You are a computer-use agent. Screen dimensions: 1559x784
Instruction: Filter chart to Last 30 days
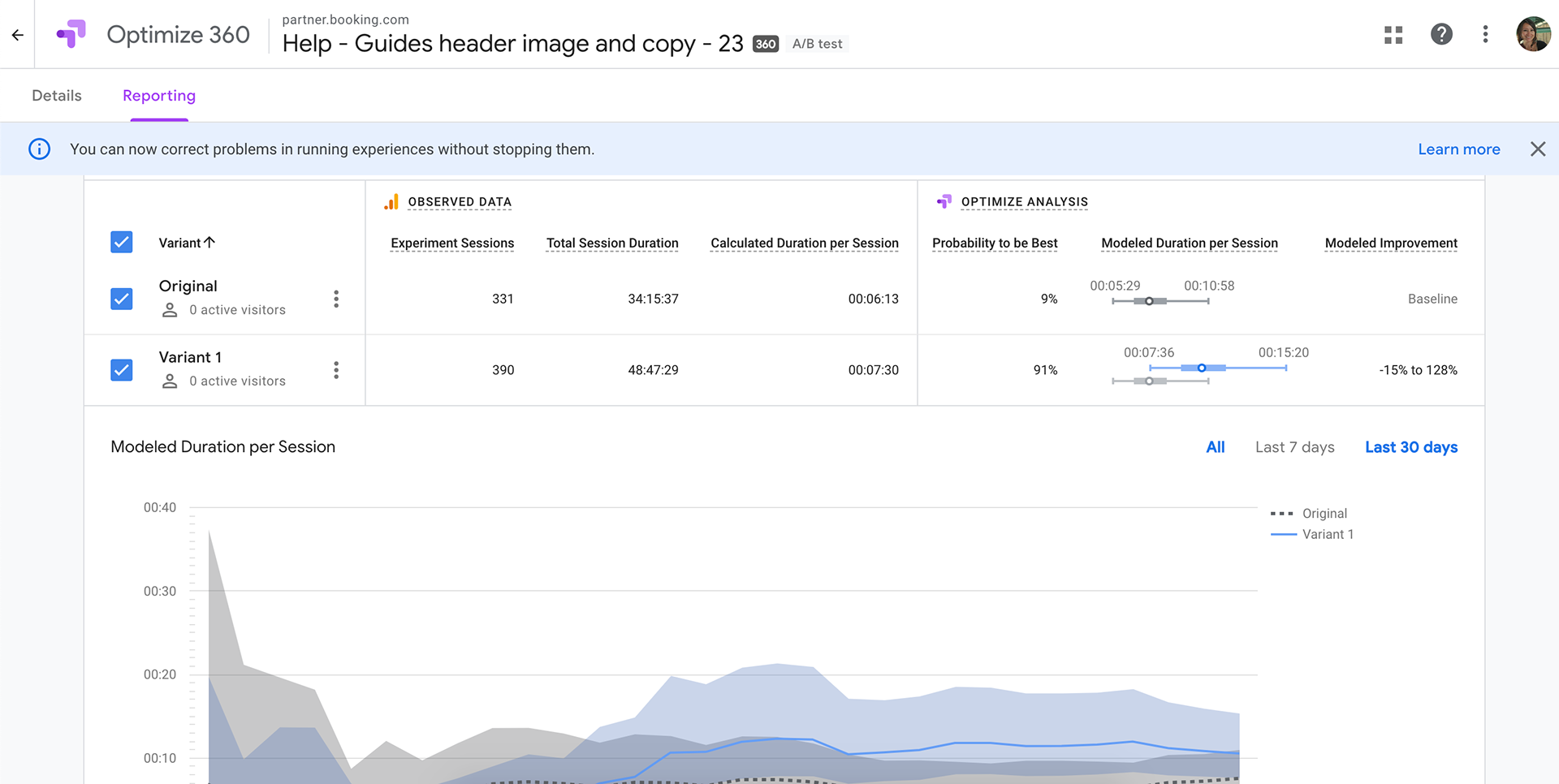point(1411,447)
